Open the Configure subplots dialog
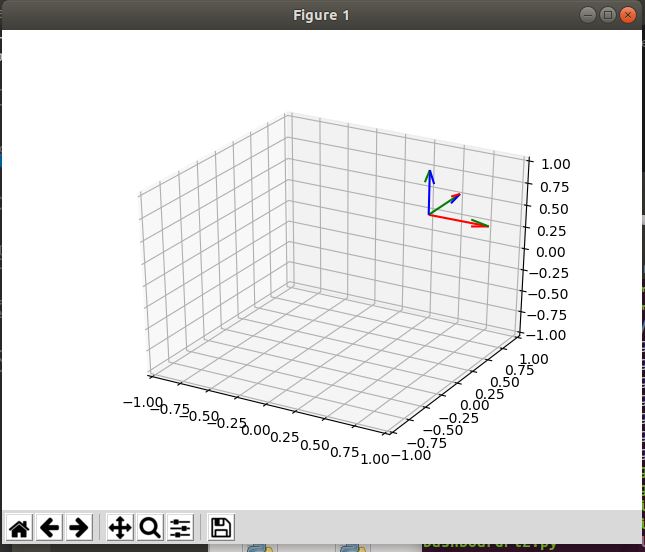Viewport: 645px width, 552px height. click(180, 527)
